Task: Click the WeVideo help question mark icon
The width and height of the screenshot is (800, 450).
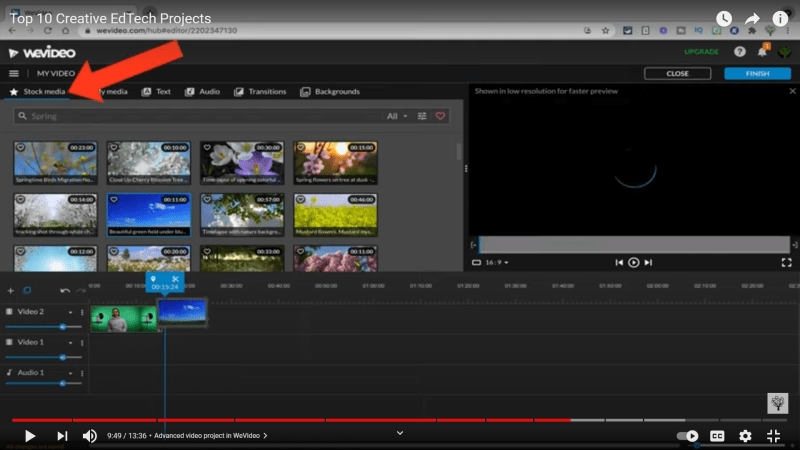Action: [739, 52]
